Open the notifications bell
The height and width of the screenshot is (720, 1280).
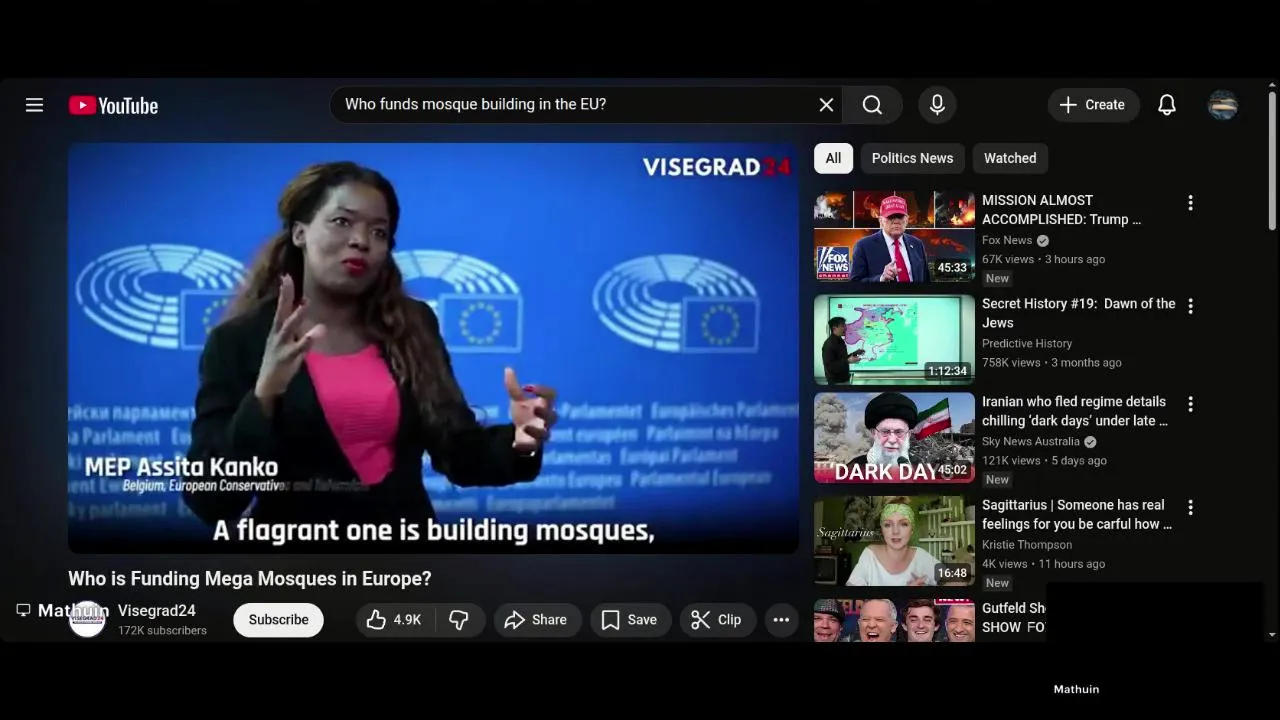point(1166,105)
